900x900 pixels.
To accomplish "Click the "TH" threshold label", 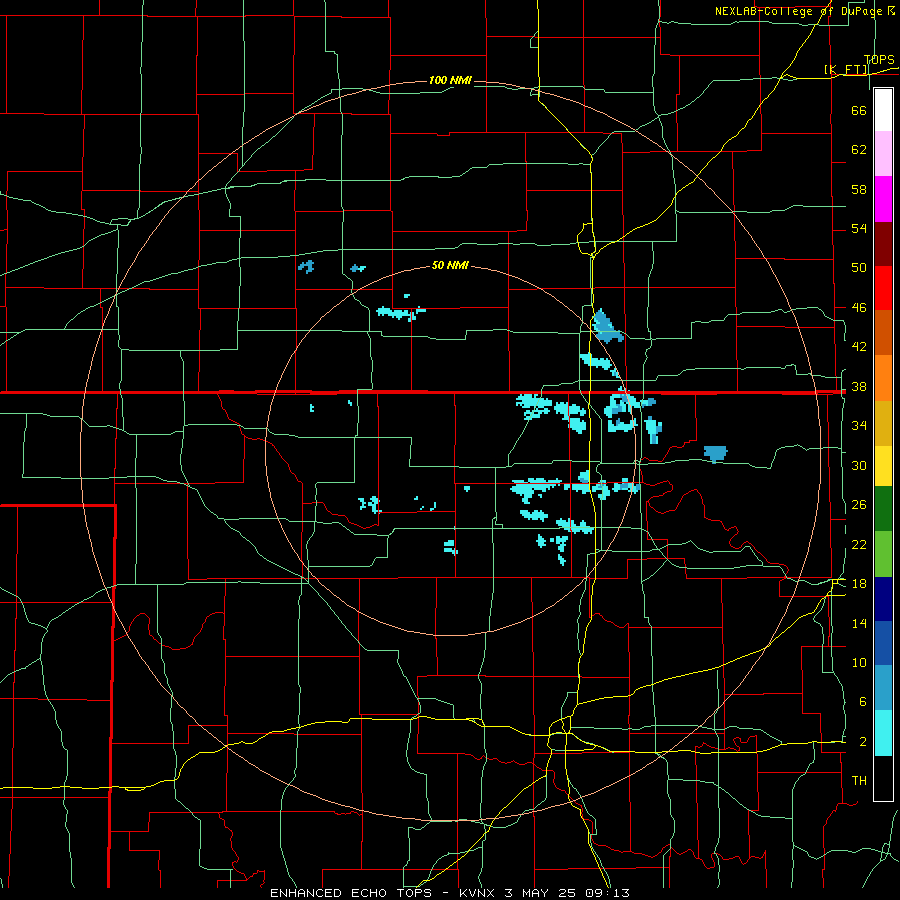I will pos(859,781).
